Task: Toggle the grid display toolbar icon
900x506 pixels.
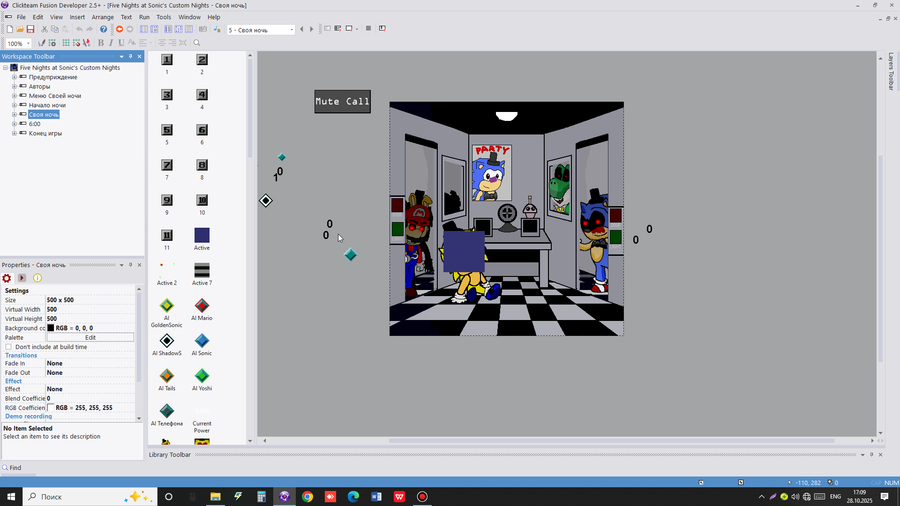Action: coord(66,43)
